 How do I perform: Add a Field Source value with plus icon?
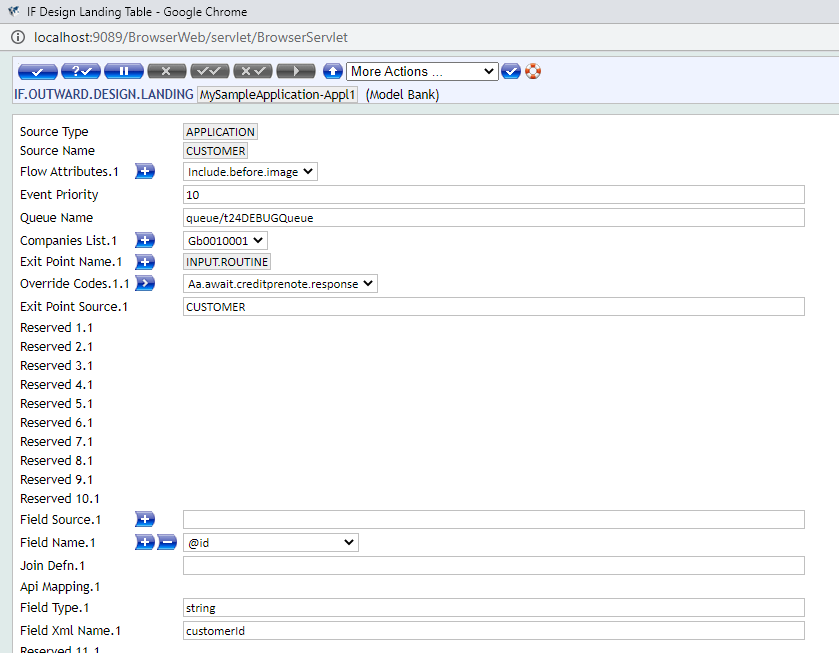[x=145, y=520]
